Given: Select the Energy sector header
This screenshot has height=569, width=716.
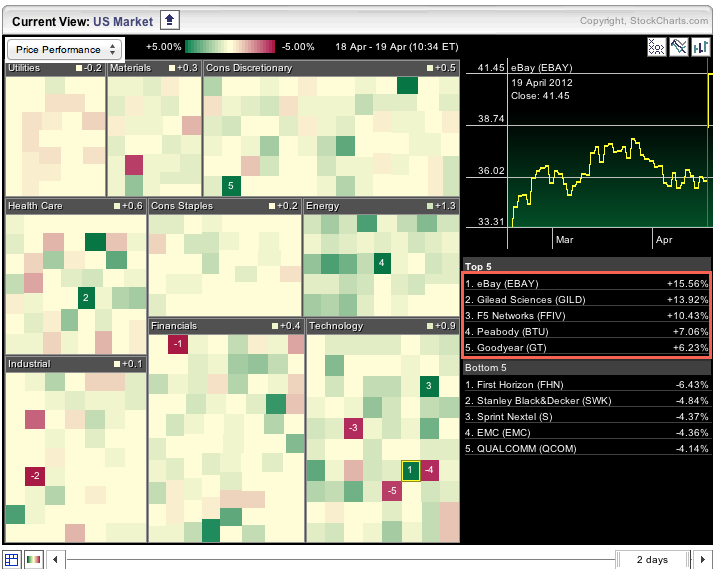Looking at the screenshot, I should pyautogui.click(x=381, y=206).
